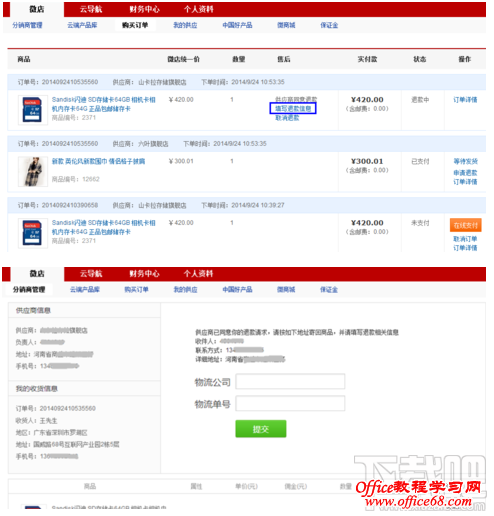Viewport: 494px width, 516px height.
Task: Click the first SanDisk SD card product thumbnail
Action: [32, 110]
